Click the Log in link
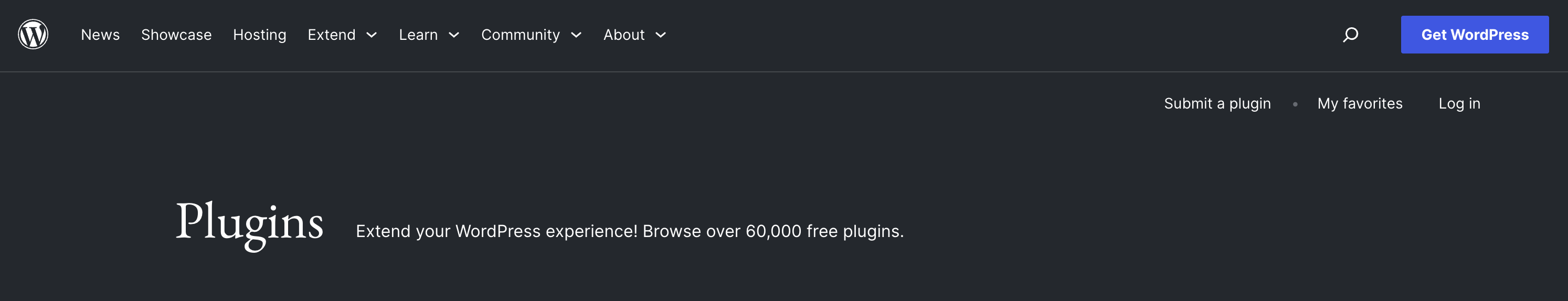This screenshot has height=301, width=1568. [x=1459, y=103]
